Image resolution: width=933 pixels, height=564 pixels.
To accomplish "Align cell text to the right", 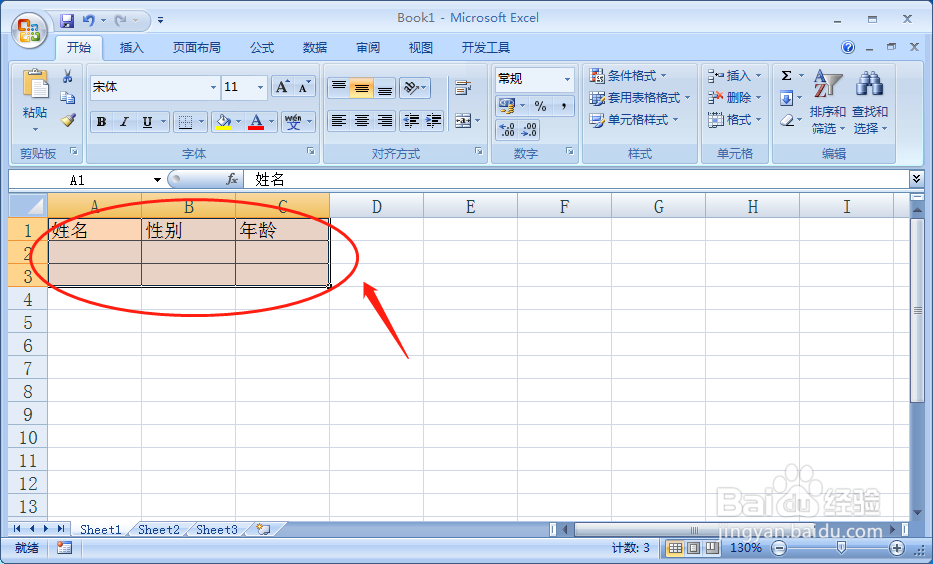I will click(x=385, y=121).
